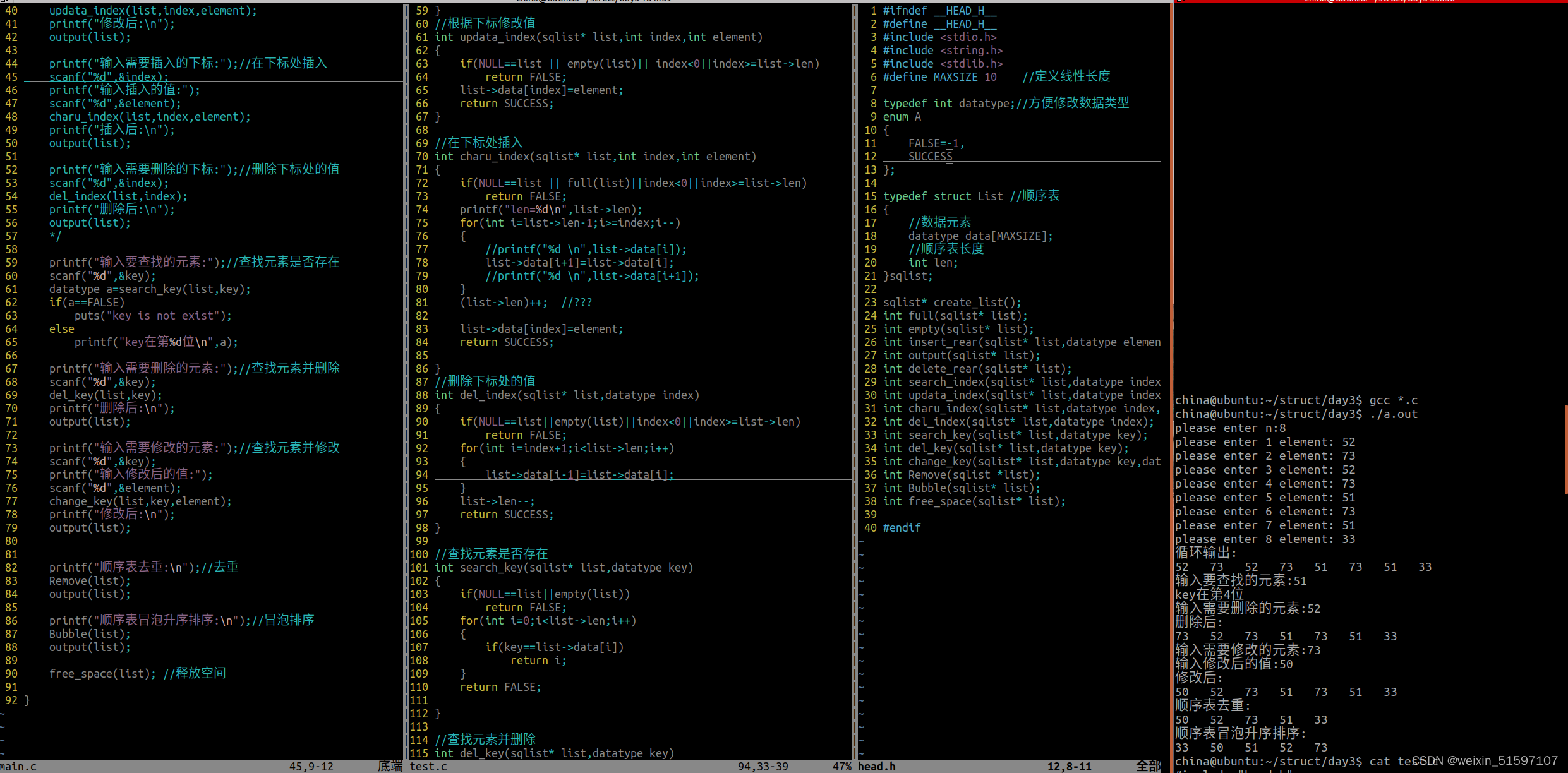Click the 47% scroll indicator for test.c
This screenshot has height=773, width=1568.
pos(842,766)
